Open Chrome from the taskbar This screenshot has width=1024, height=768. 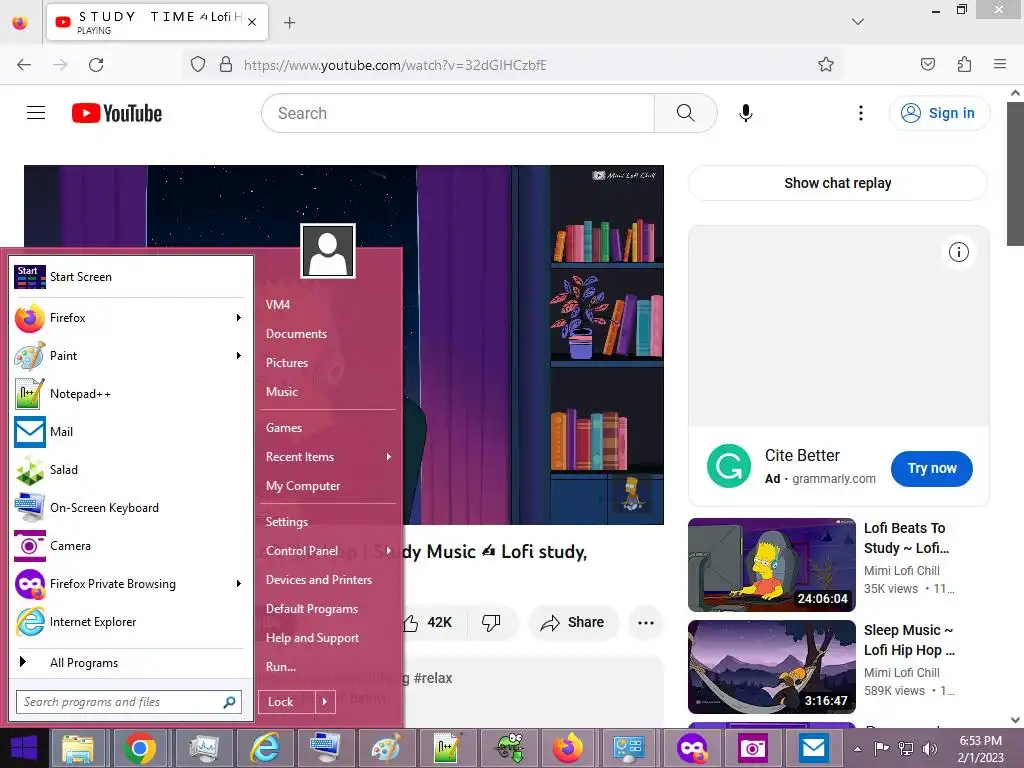(x=140, y=748)
